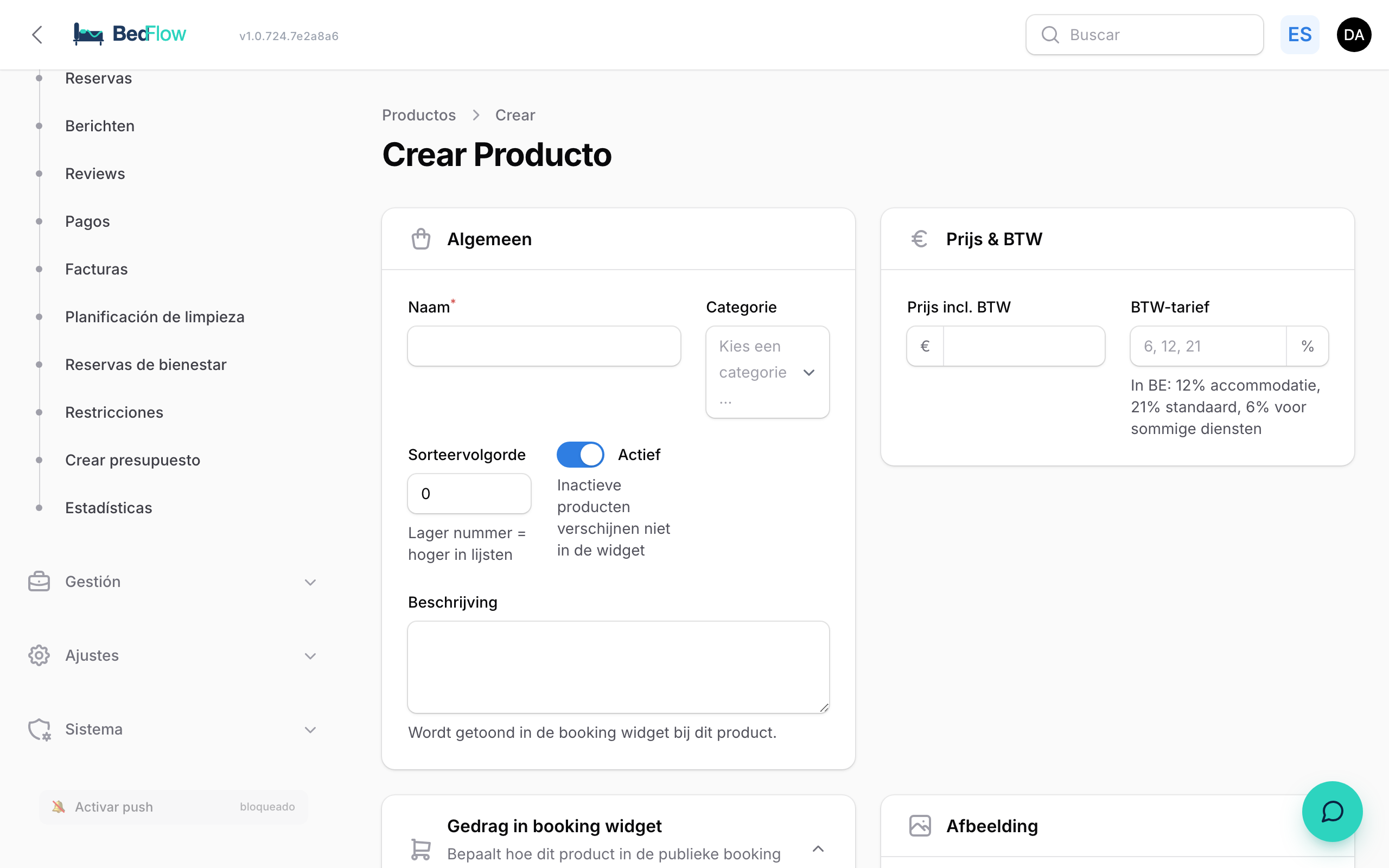Click the Afbeelding image icon

(x=920, y=826)
